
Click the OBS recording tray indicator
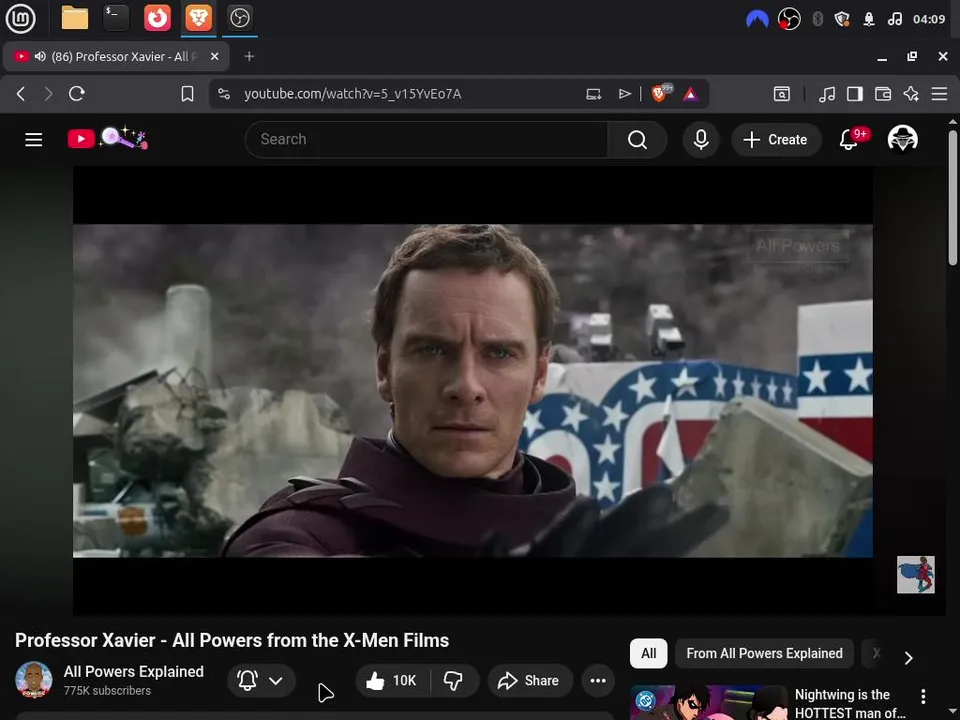point(789,19)
